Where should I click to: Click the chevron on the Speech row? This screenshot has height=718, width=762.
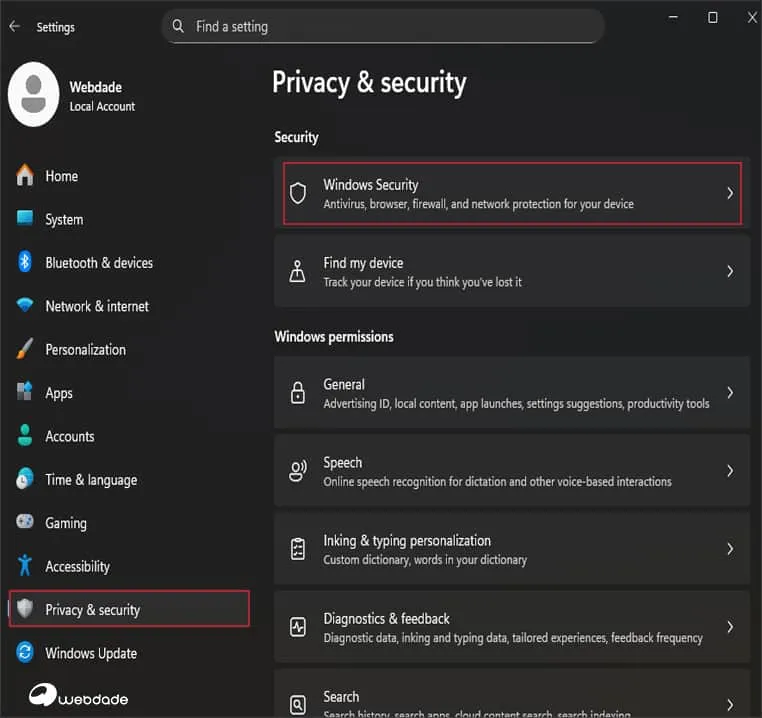(x=730, y=471)
